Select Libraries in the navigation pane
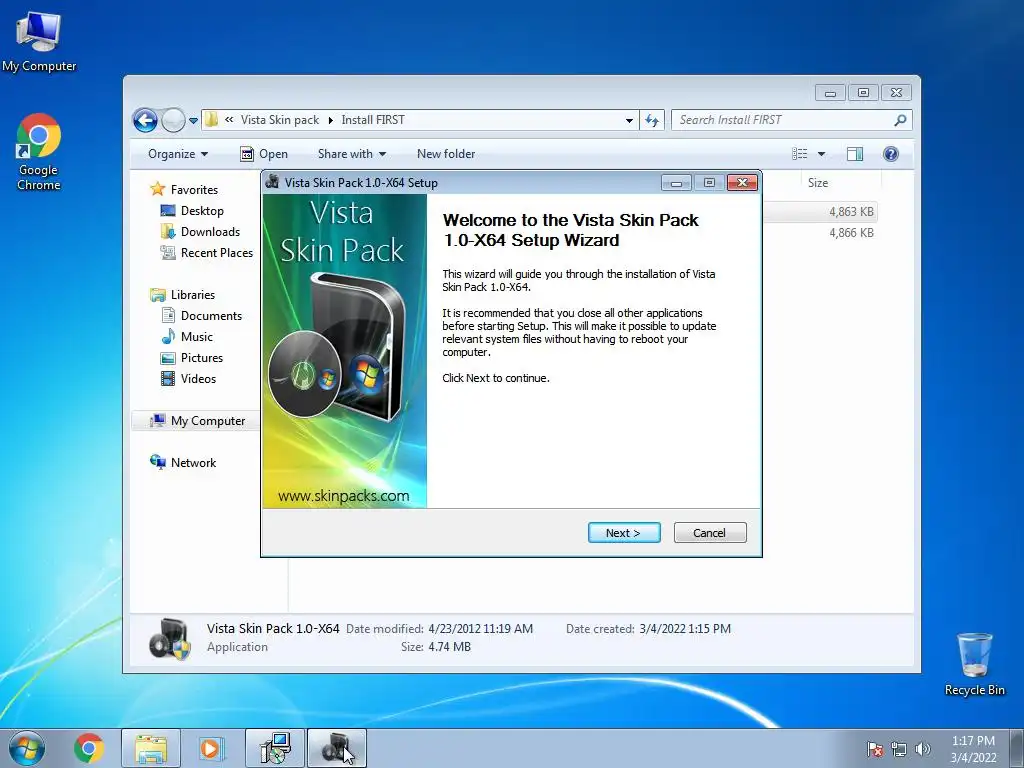This screenshot has height=768, width=1024. [x=182, y=295]
